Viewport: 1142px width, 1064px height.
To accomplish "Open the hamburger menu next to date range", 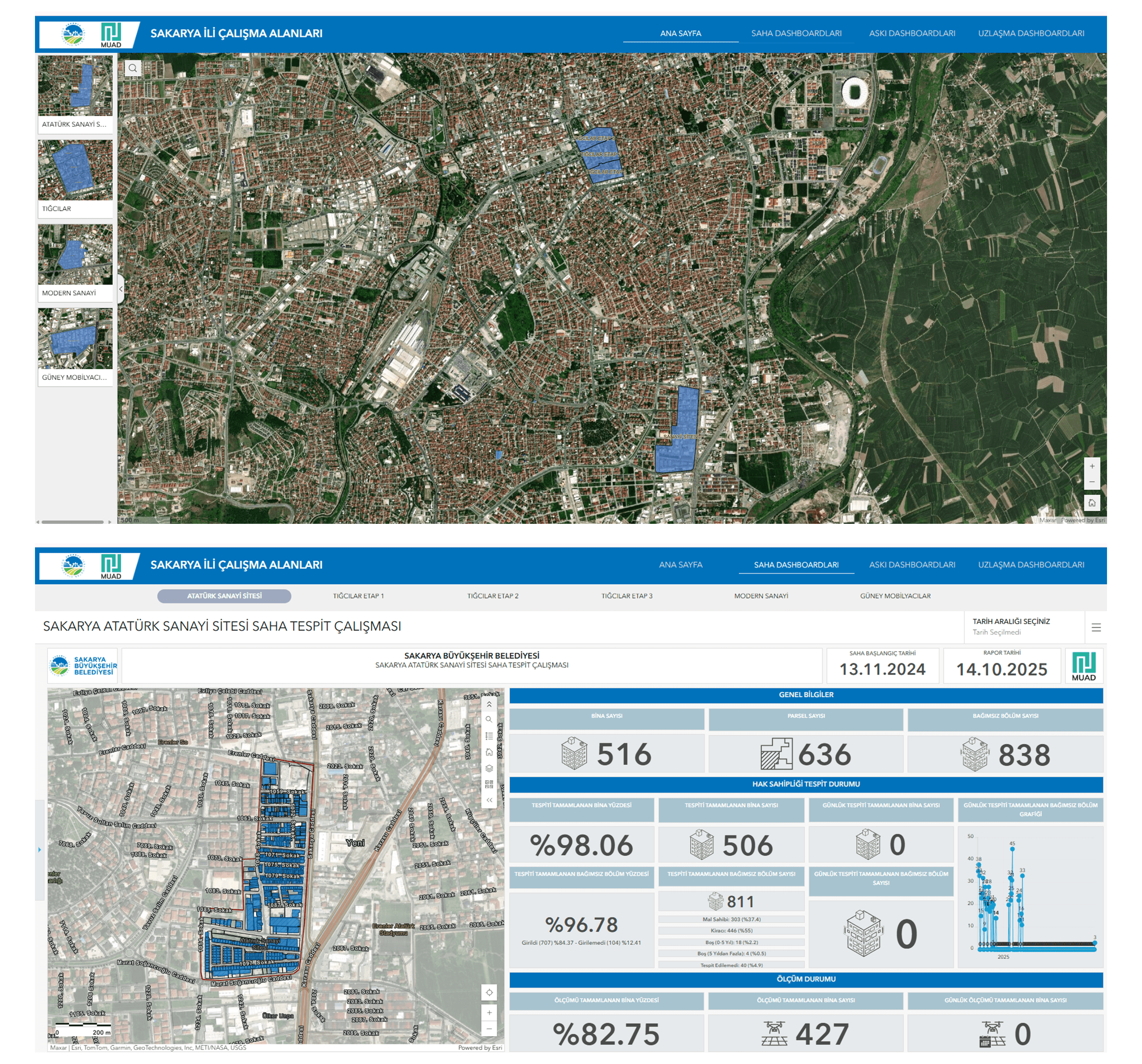I will [1096, 627].
